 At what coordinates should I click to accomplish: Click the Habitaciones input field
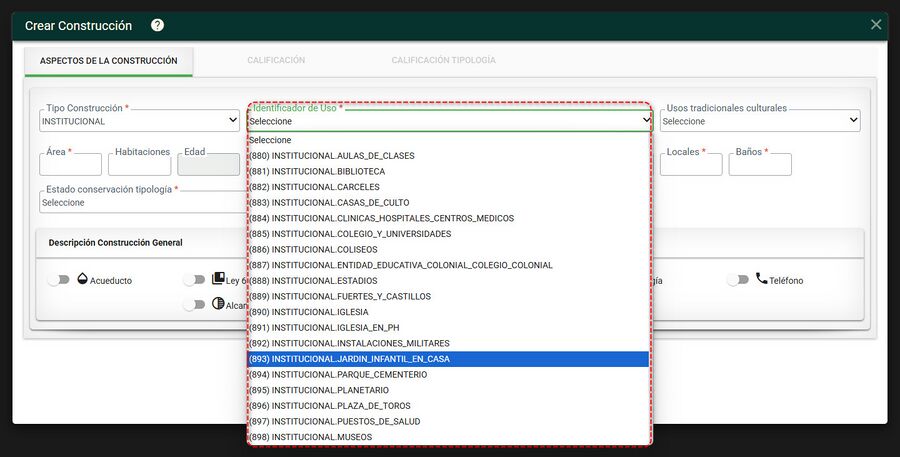coord(139,164)
